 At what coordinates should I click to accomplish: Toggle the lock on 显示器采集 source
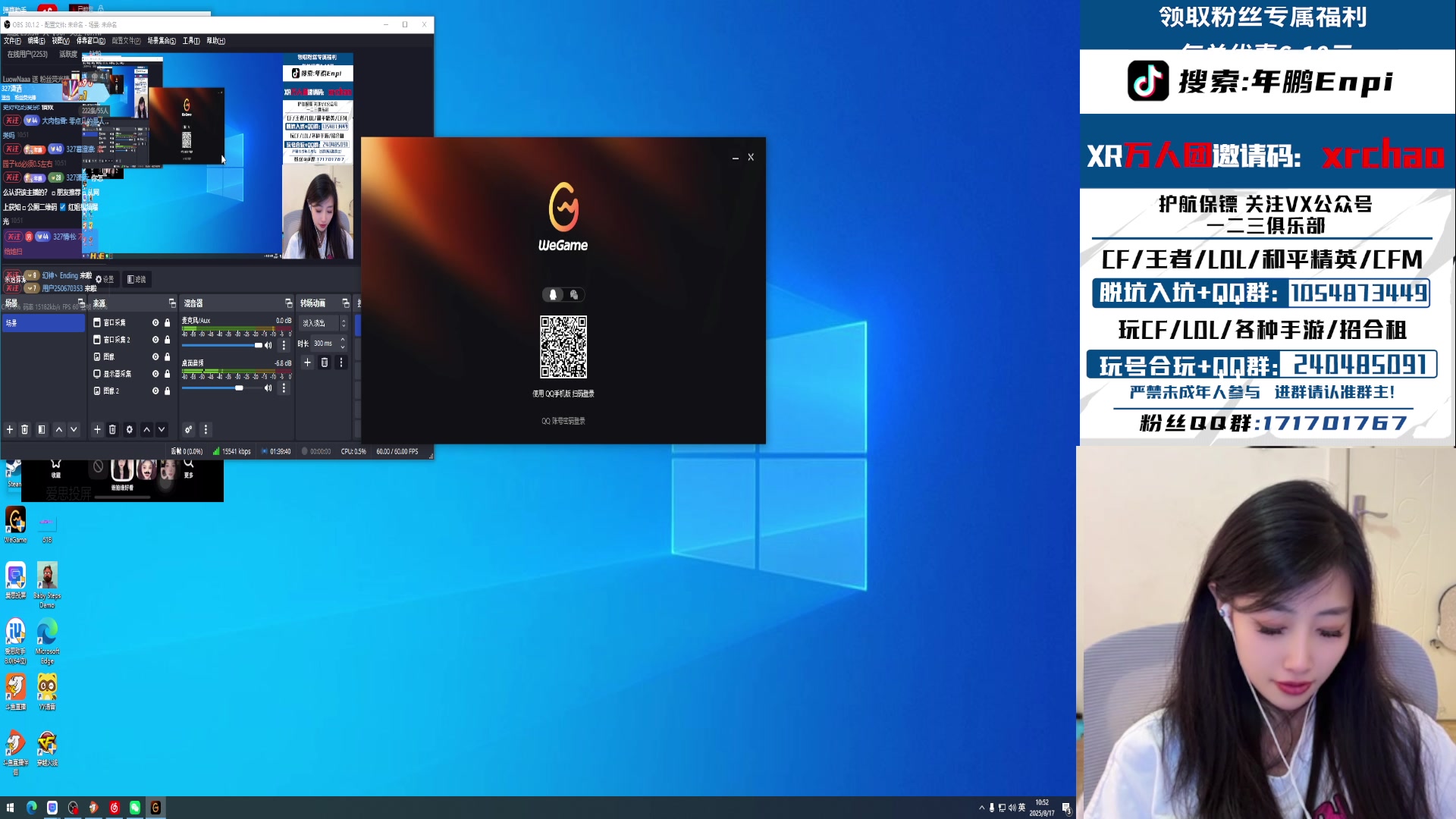(x=168, y=374)
